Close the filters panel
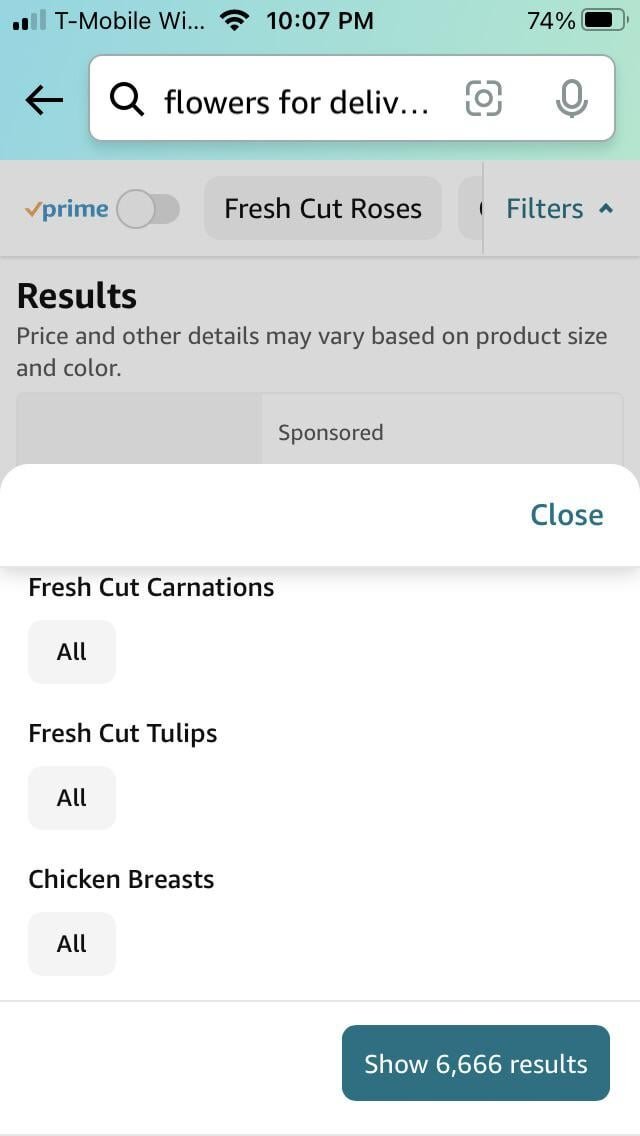The width and height of the screenshot is (640, 1136). pos(566,514)
